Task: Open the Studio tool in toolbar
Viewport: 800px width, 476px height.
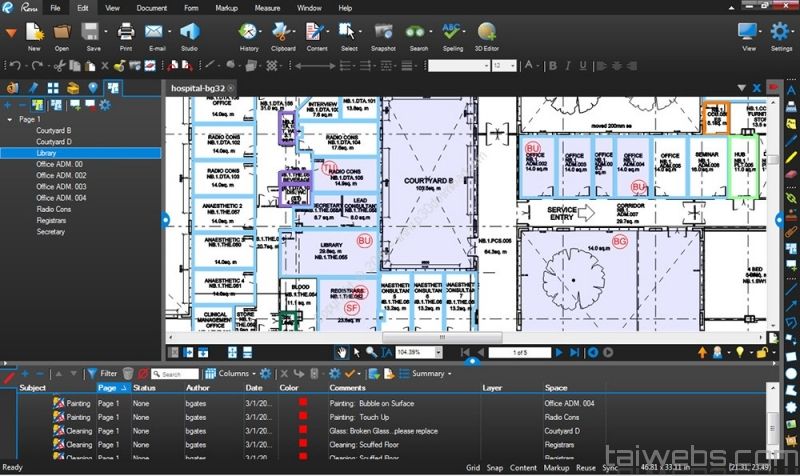Action: pos(189,33)
